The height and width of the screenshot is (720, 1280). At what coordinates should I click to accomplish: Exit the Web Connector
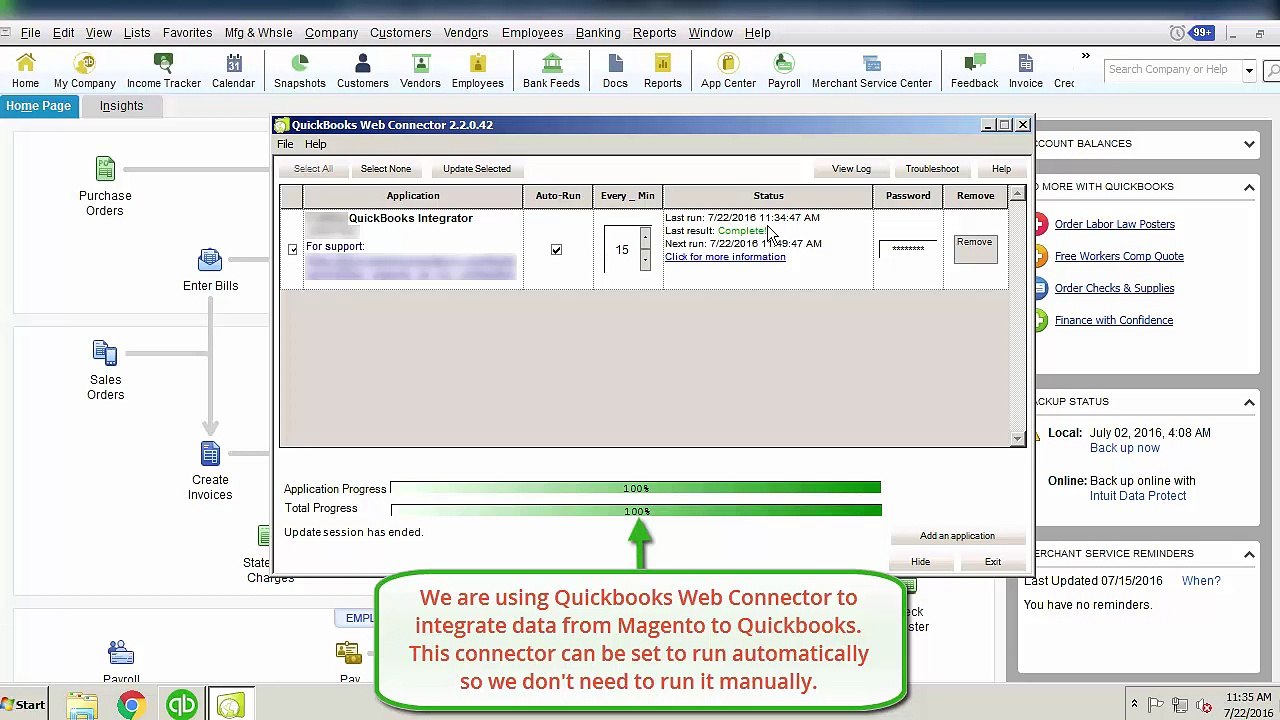pyautogui.click(x=993, y=562)
